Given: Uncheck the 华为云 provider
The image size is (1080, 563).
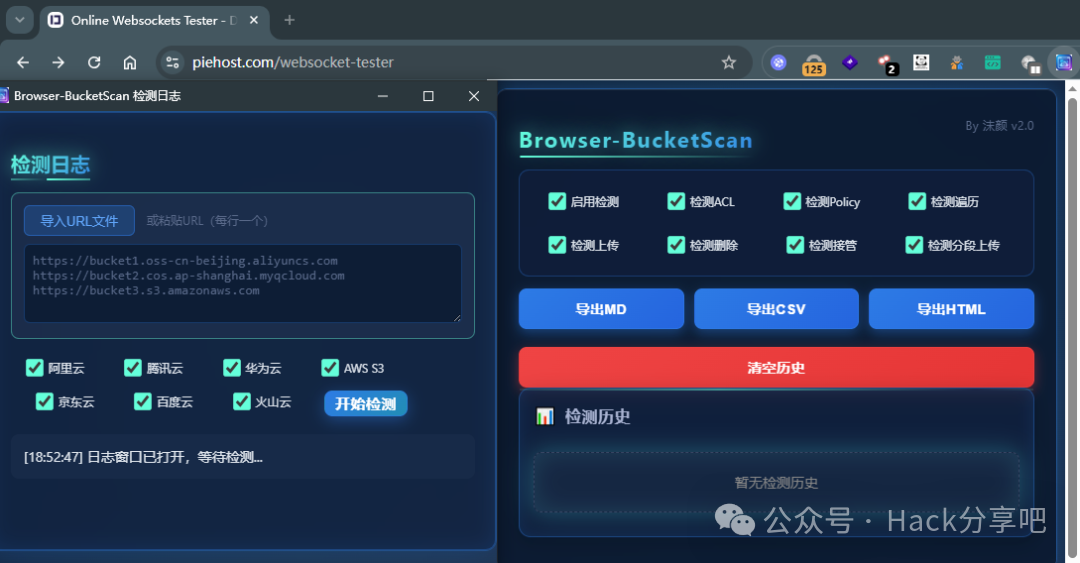Looking at the screenshot, I should pyautogui.click(x=232, y=368).
